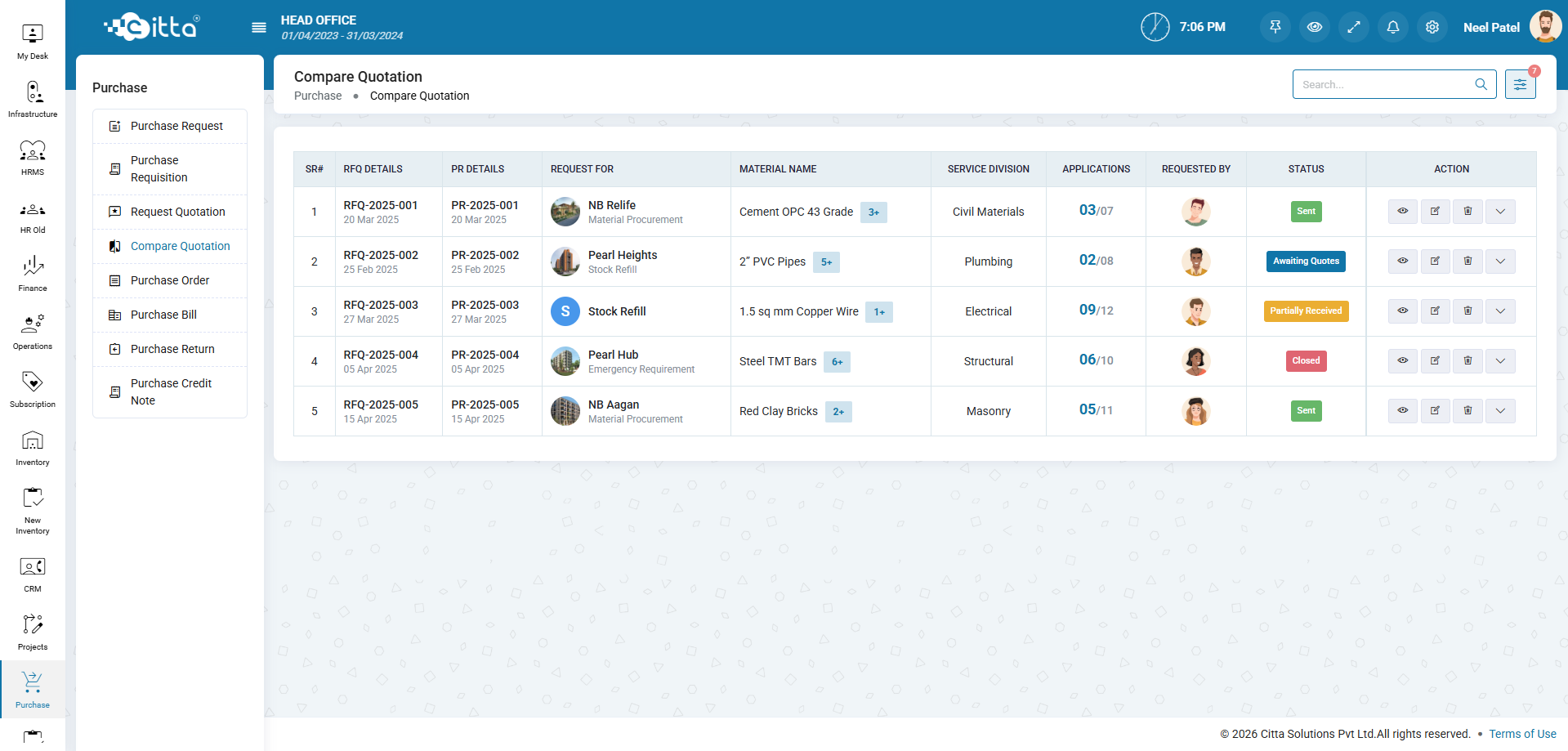Screen dimensions: 1568x751
Task: Go to Inventory module in sidebar
Action: pos(33,448)
